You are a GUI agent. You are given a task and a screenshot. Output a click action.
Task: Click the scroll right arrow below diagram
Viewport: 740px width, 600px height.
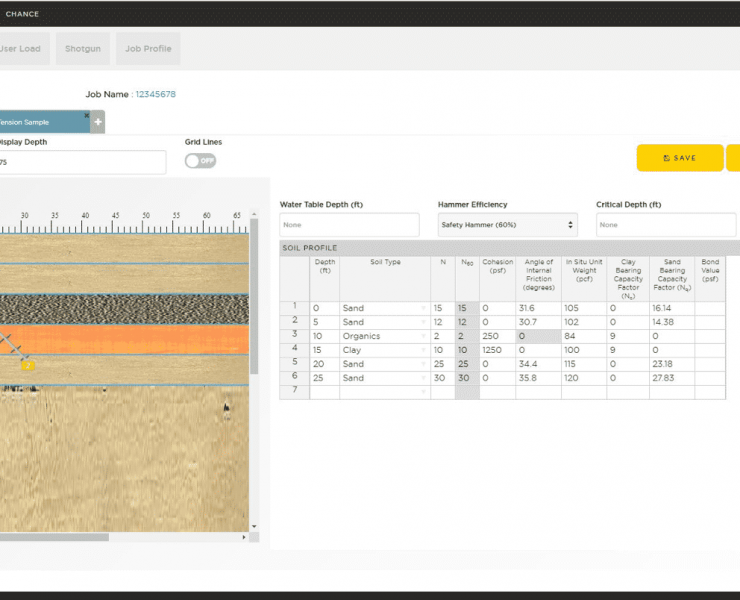click(x=246, y=537)
